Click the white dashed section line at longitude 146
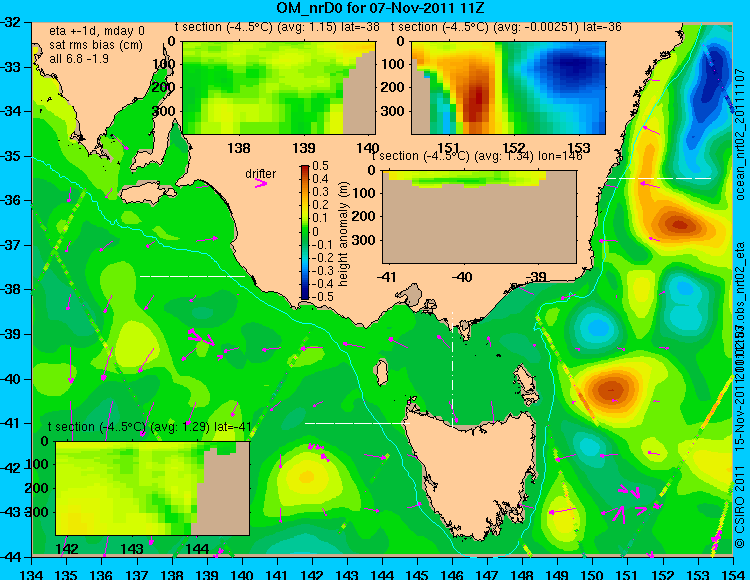 [452, 368]
